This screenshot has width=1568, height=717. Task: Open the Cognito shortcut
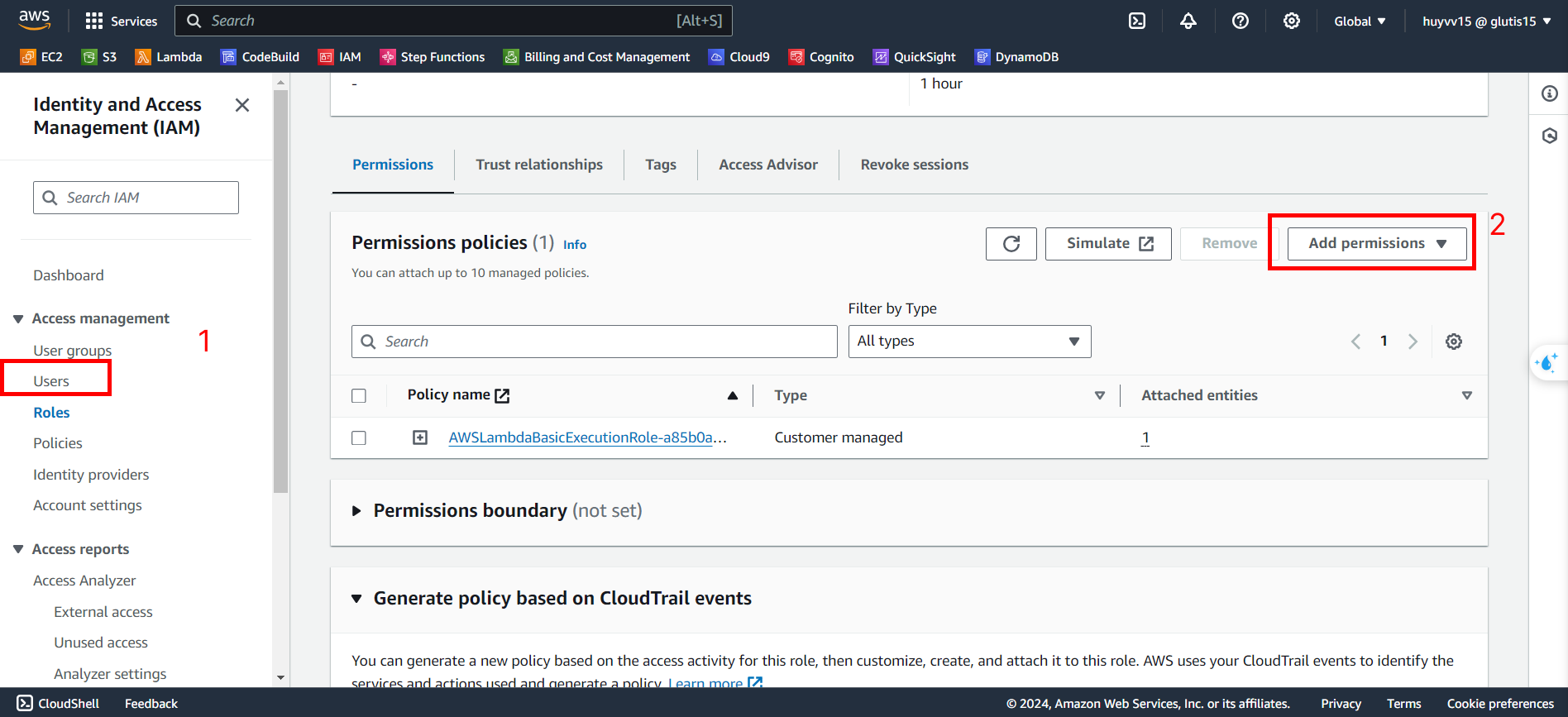coord(821,57)
